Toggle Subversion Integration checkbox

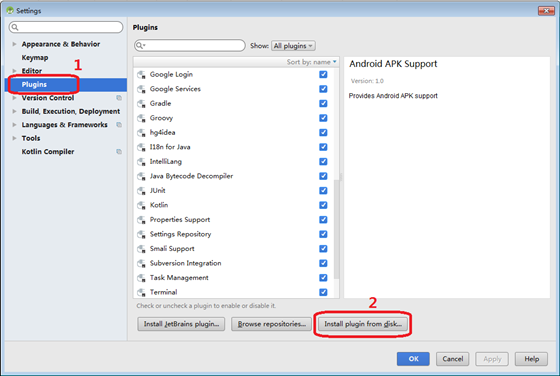tap(323, 263)
